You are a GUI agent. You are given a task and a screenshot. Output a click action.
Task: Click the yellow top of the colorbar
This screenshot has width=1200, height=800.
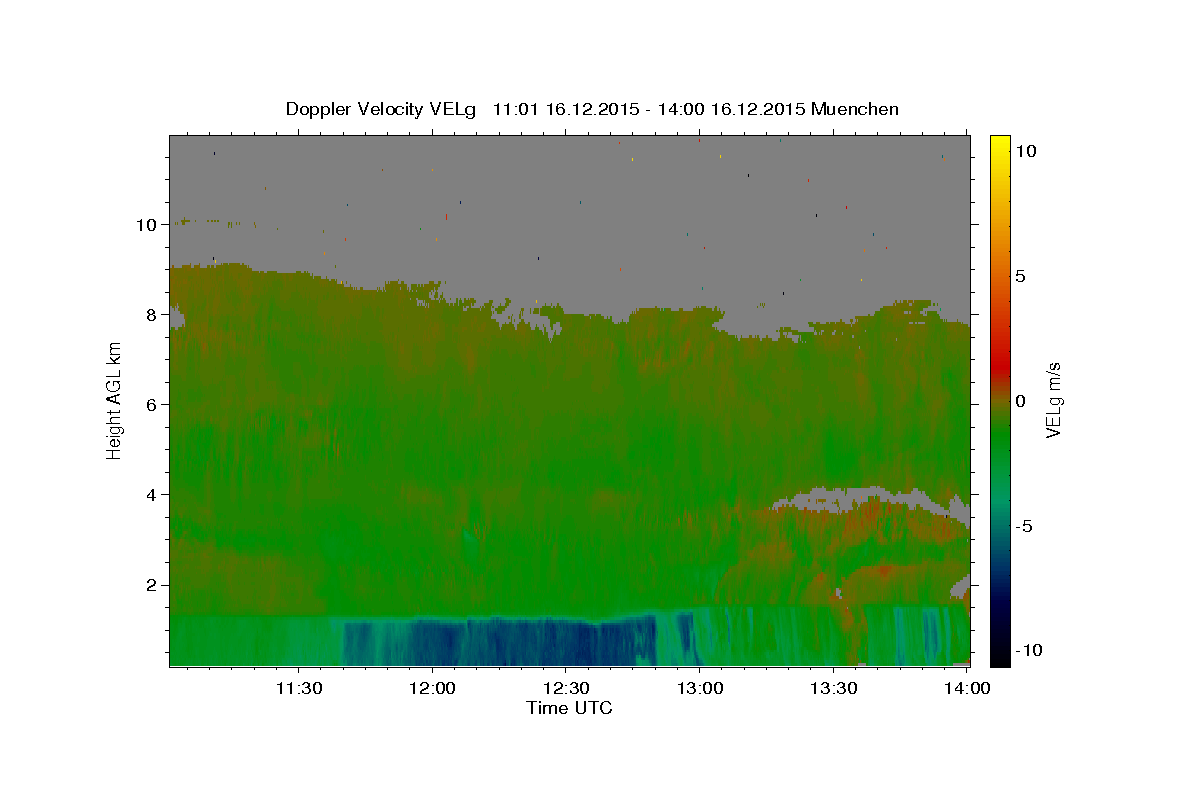[x=1000, y=145]
